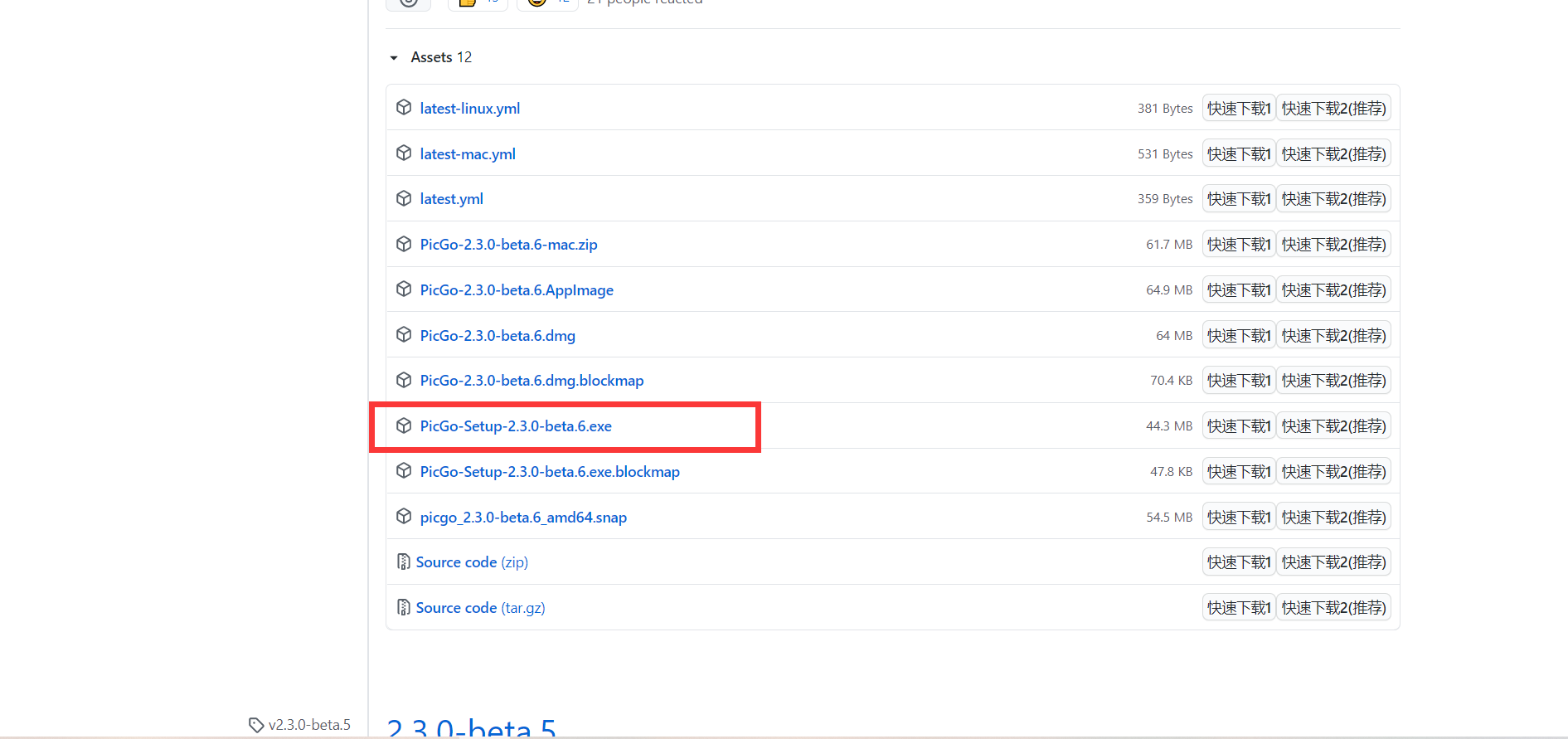Click 快速下载1 for latest-mac.yml
Image resolution: width=1568 pixels, height=739 pixels.
[1239, 154]
